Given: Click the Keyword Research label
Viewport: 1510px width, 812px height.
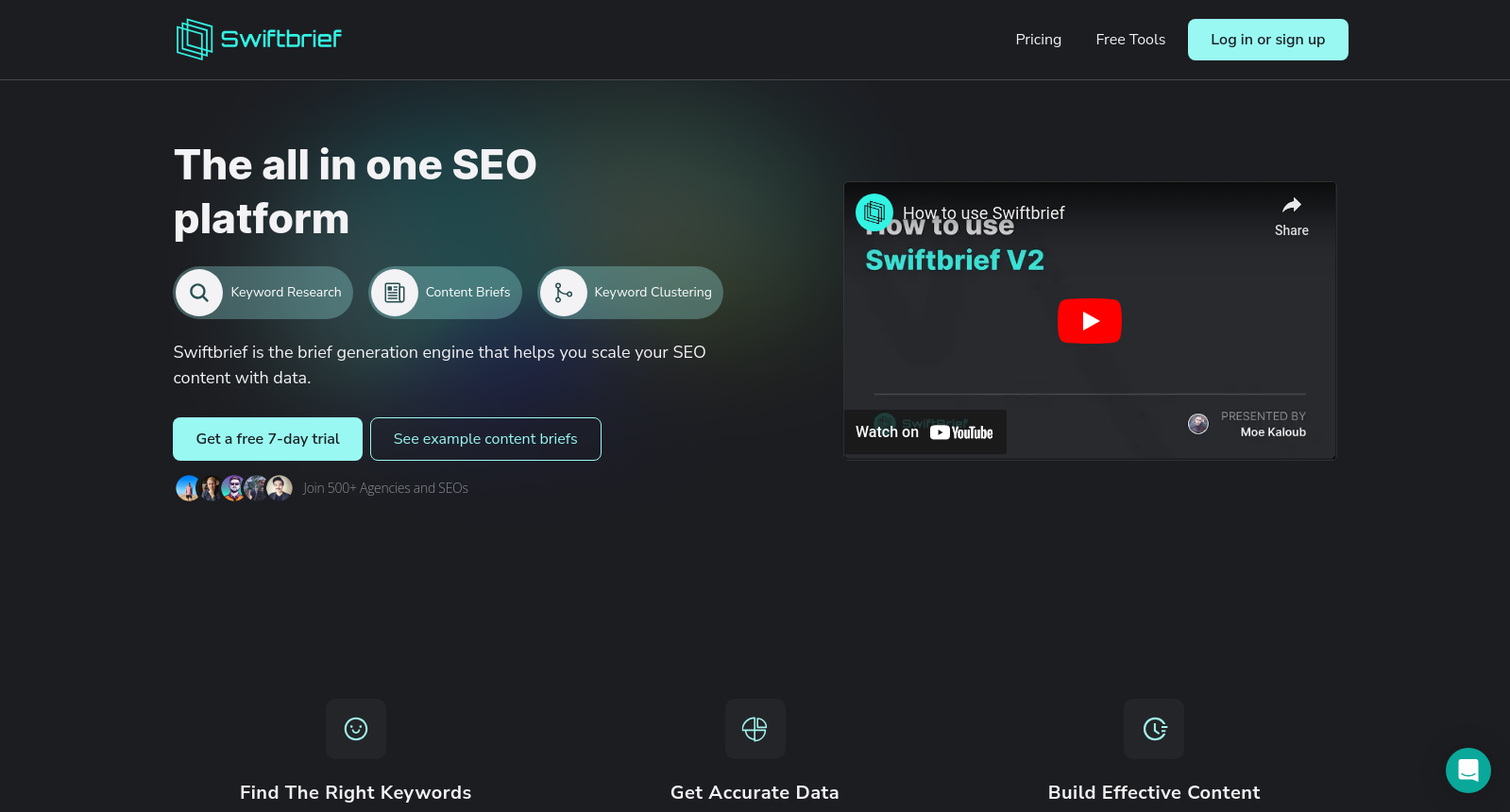Looking at the screenshot, I should tap(286, 293).
